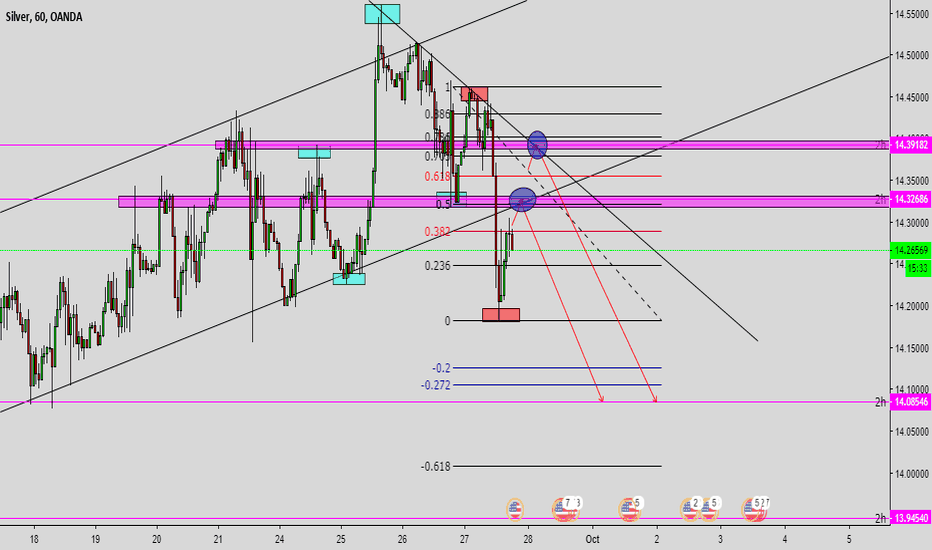Click the green 15:33 bar countdown label

(918, 269)
